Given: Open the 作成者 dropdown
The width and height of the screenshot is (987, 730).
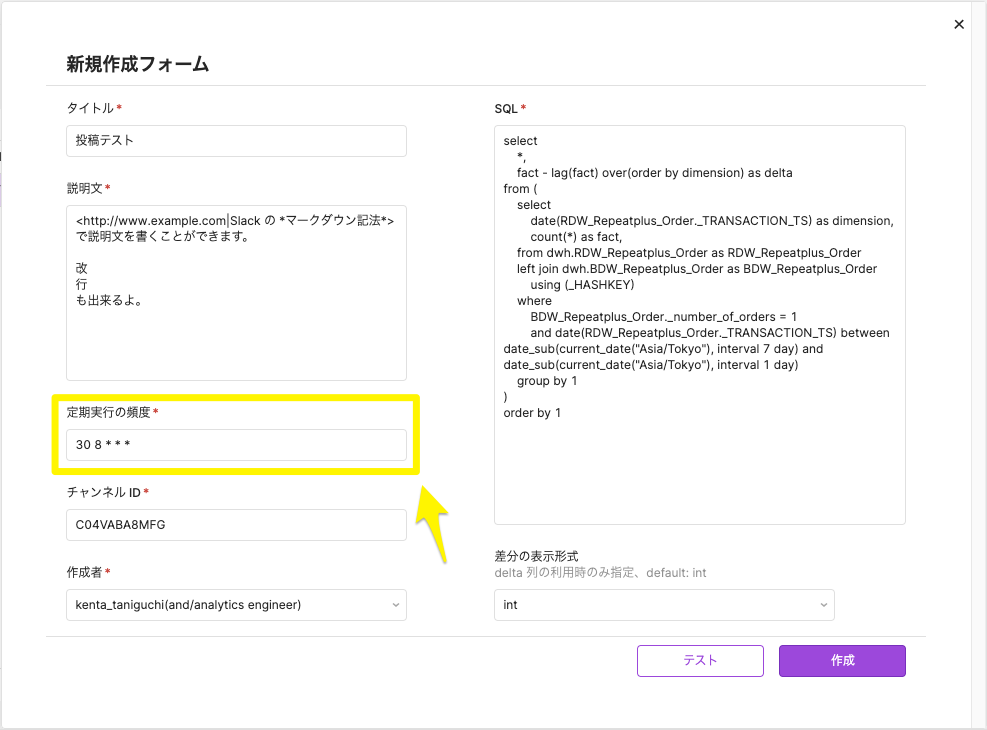Looking at the screenshot, I should 235,605.
